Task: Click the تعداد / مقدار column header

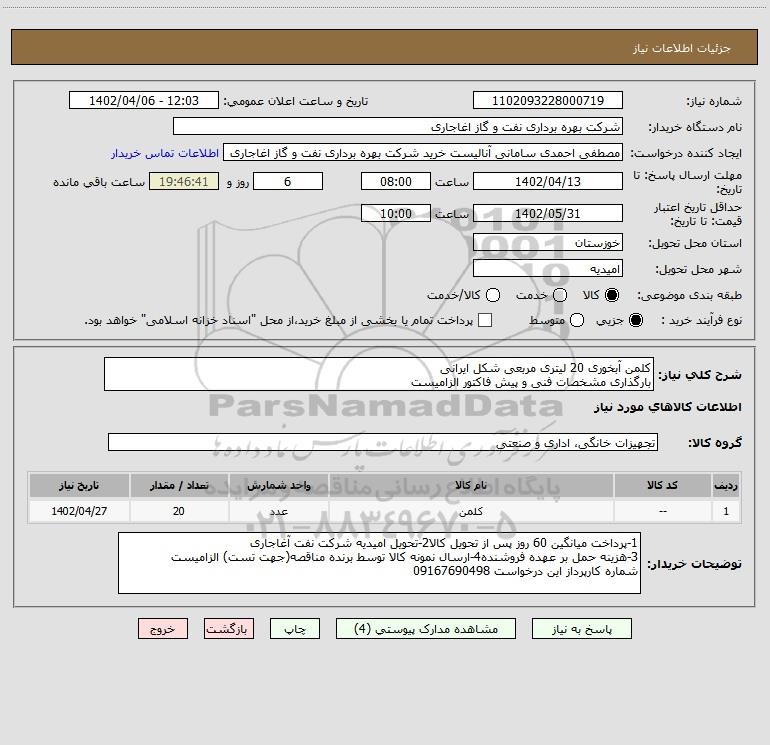Action: click(x=179, y=485)
